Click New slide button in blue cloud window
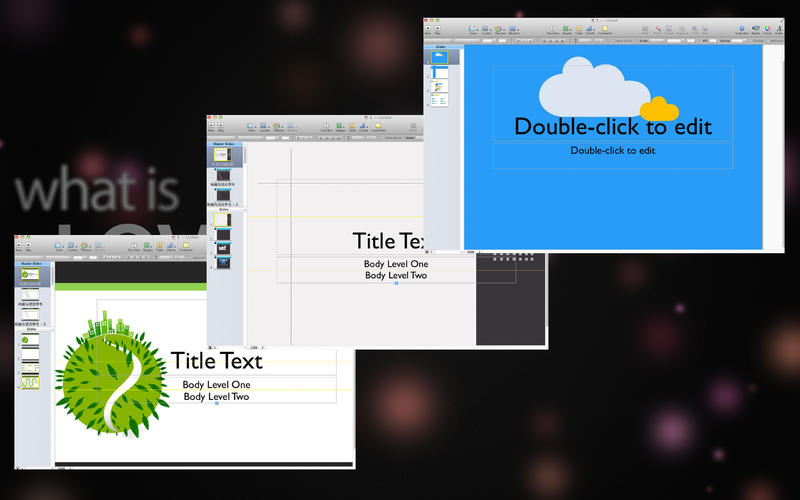 [428, 29]
